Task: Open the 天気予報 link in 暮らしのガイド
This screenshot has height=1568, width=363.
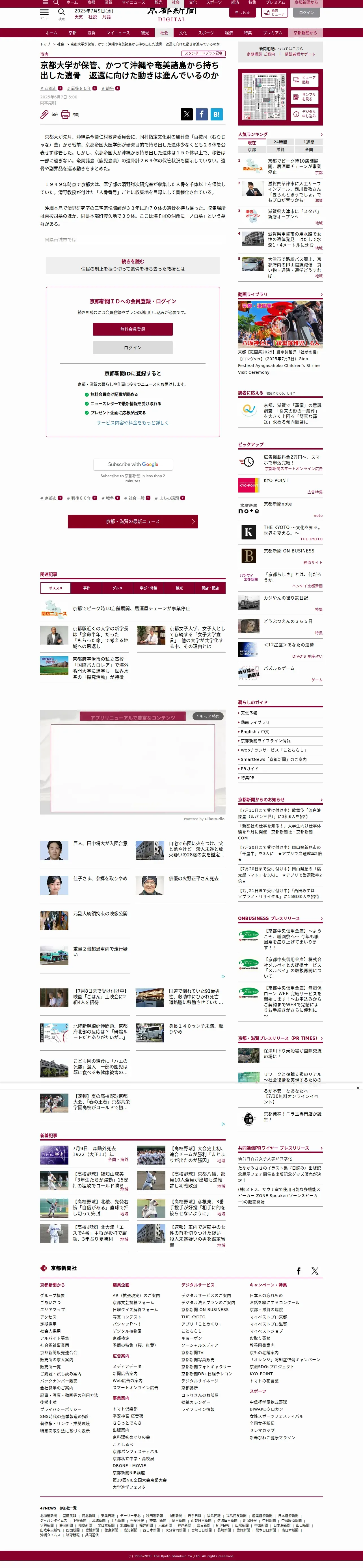Action: pyautogui.click(x=249, y=713)
